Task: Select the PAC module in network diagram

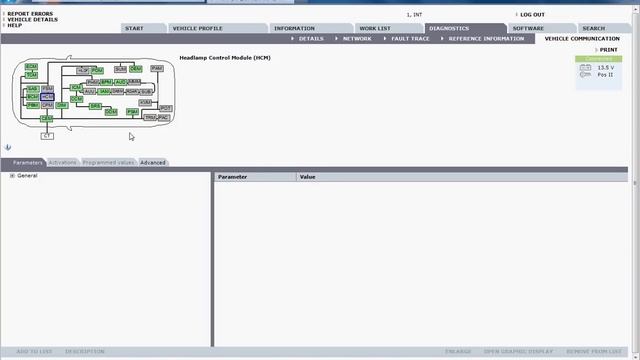Action: point(163,118)
